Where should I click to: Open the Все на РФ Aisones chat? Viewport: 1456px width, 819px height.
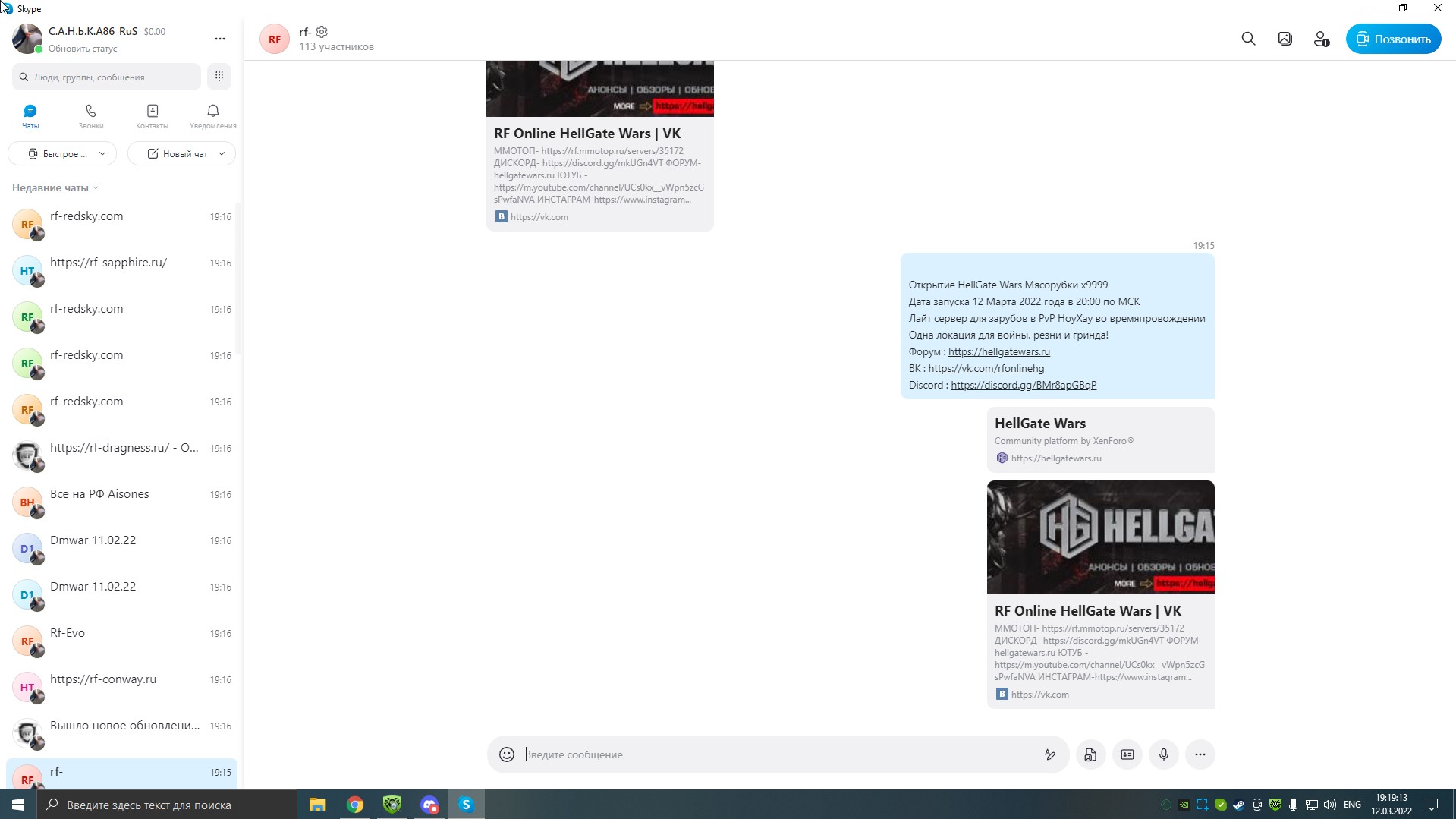(x=121, y=502)
